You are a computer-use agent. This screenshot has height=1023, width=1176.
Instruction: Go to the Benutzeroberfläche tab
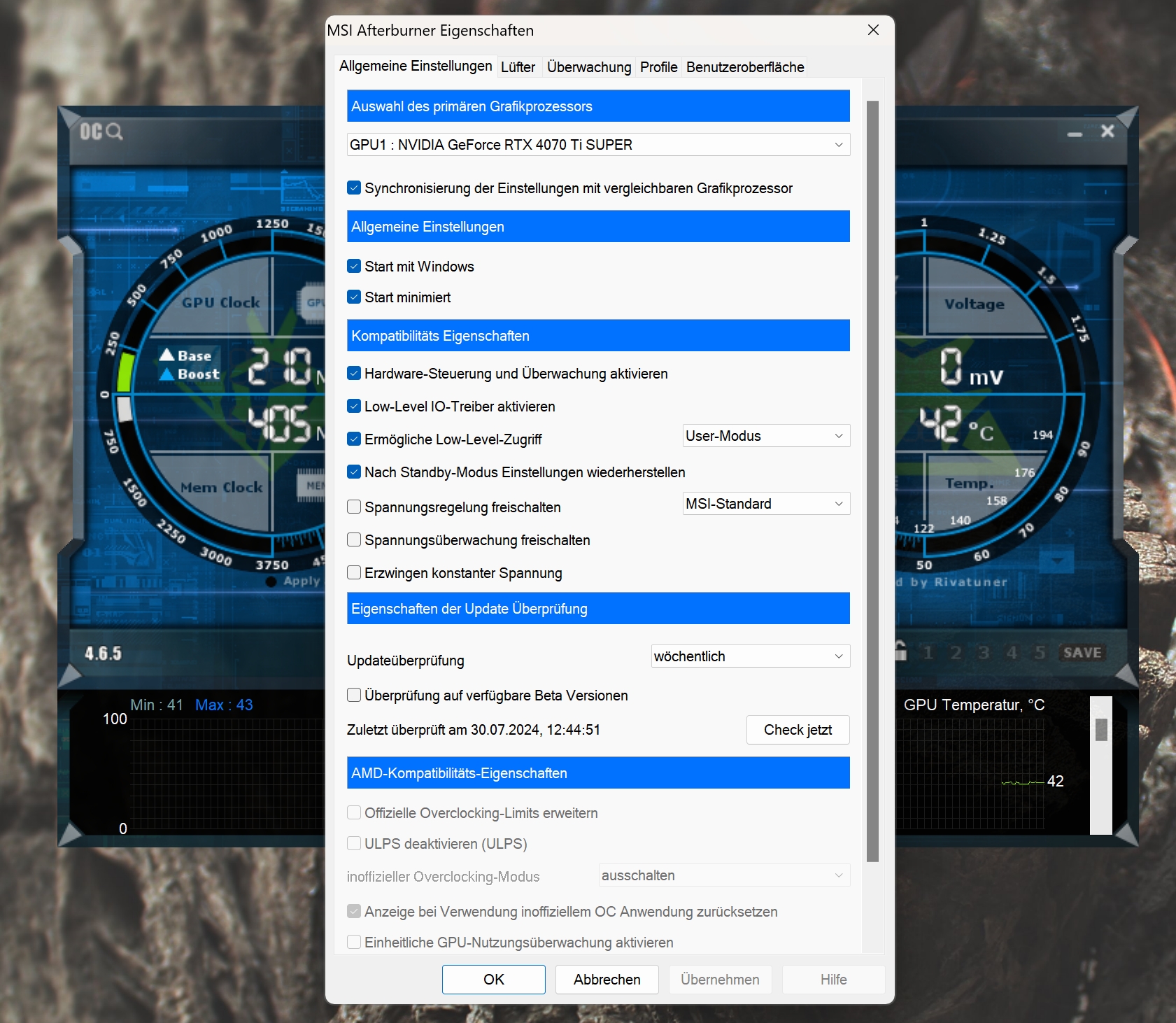click(745, 67)
